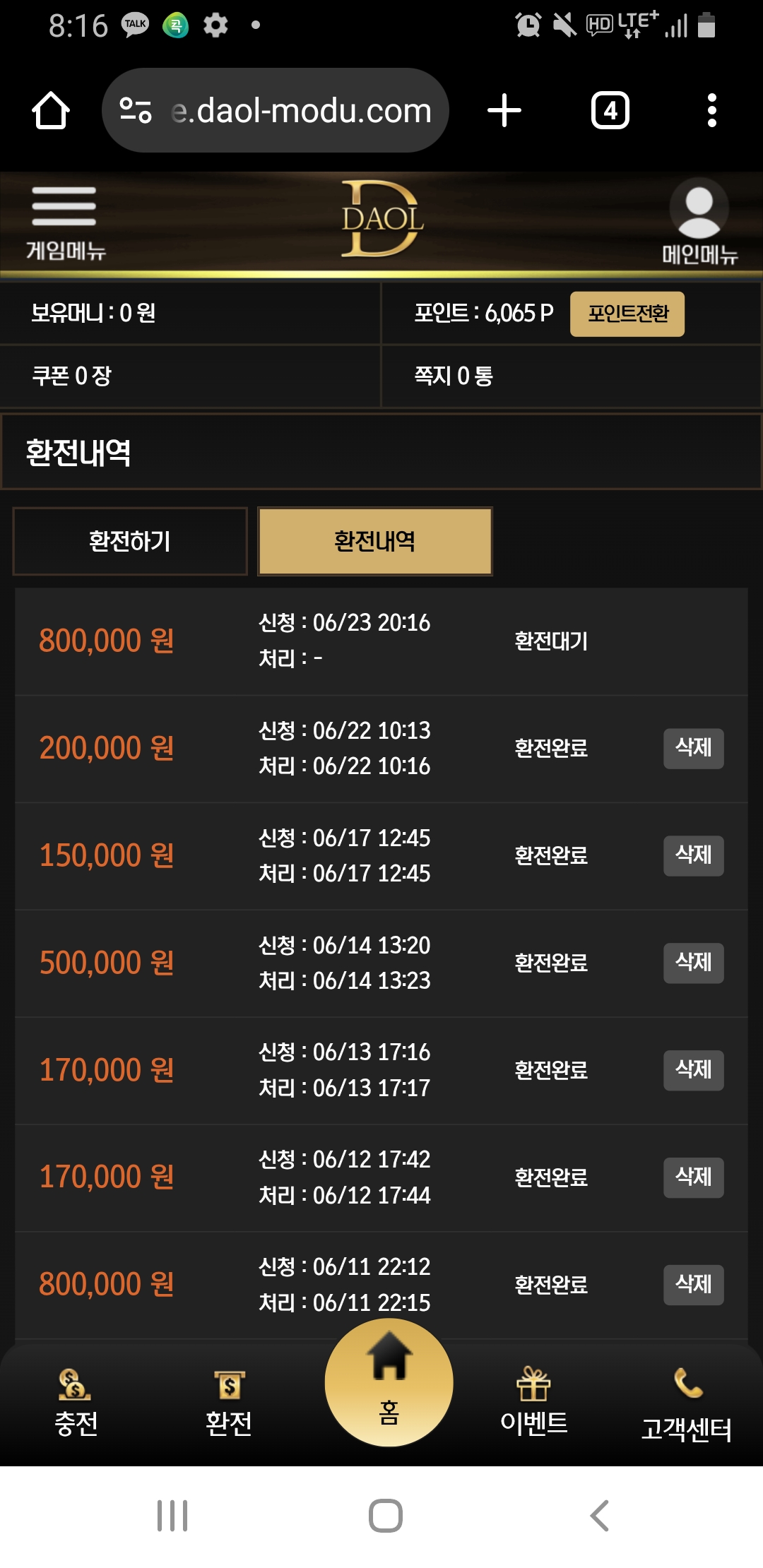
Task: Tap the Android back navigation button
Action: pos(599,1516)
